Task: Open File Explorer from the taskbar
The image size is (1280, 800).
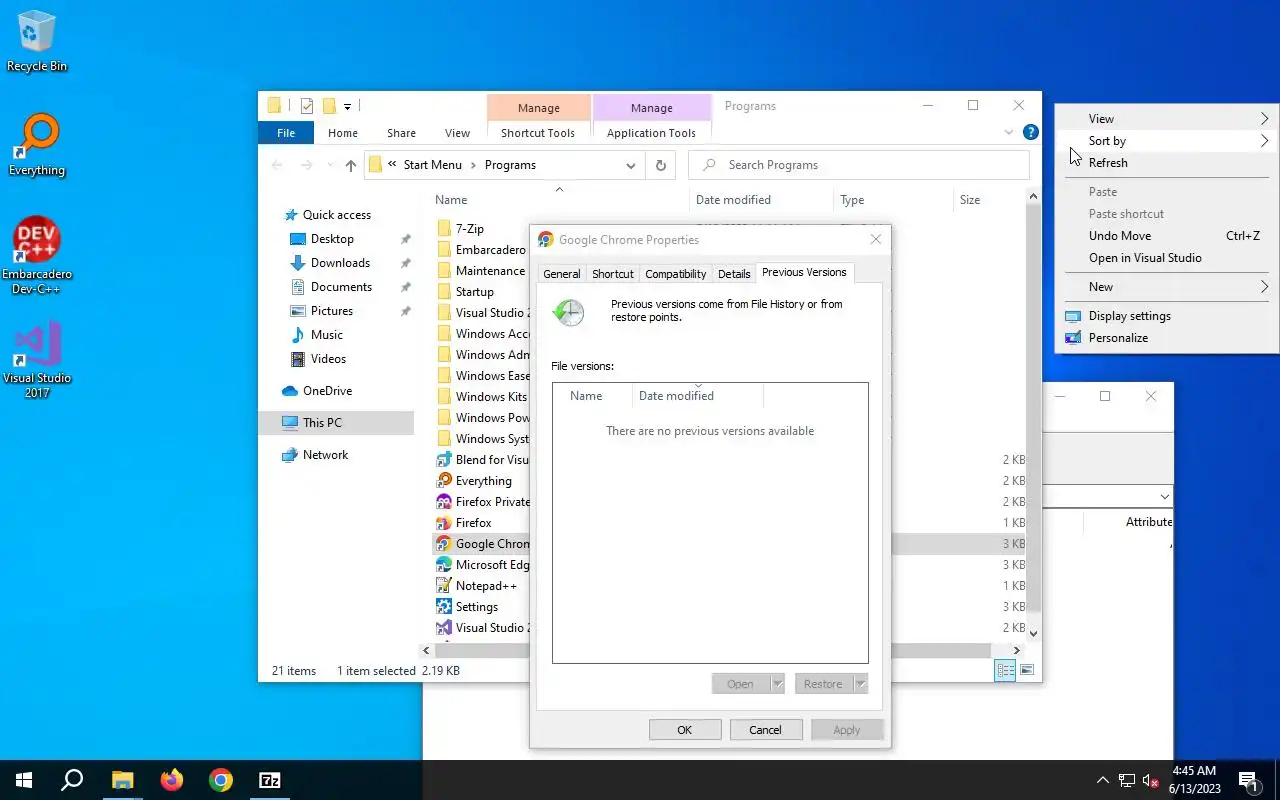Action: coord(122,780)
